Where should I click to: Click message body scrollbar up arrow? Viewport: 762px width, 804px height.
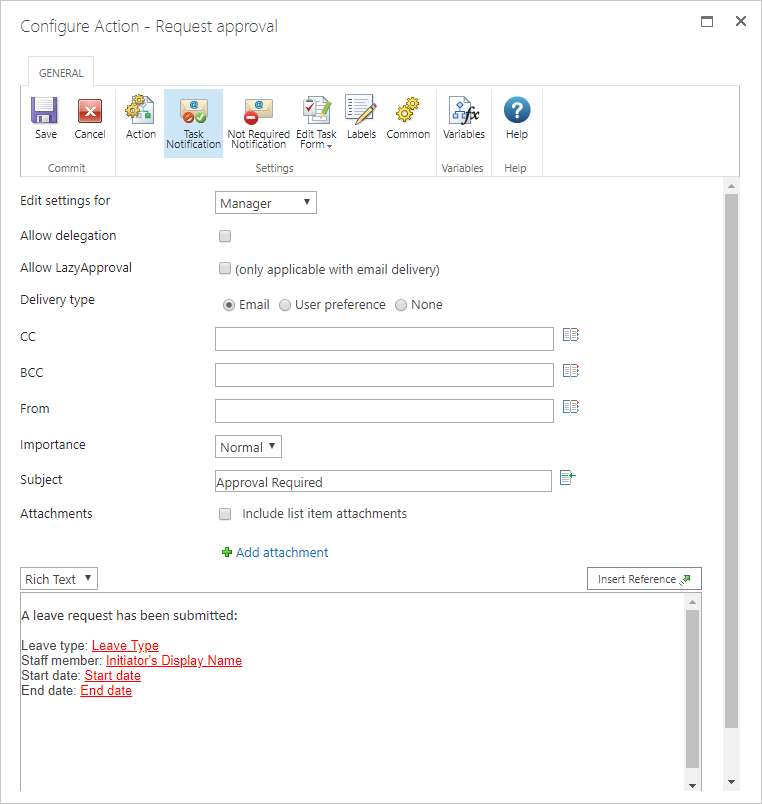[x=692, y=602]
